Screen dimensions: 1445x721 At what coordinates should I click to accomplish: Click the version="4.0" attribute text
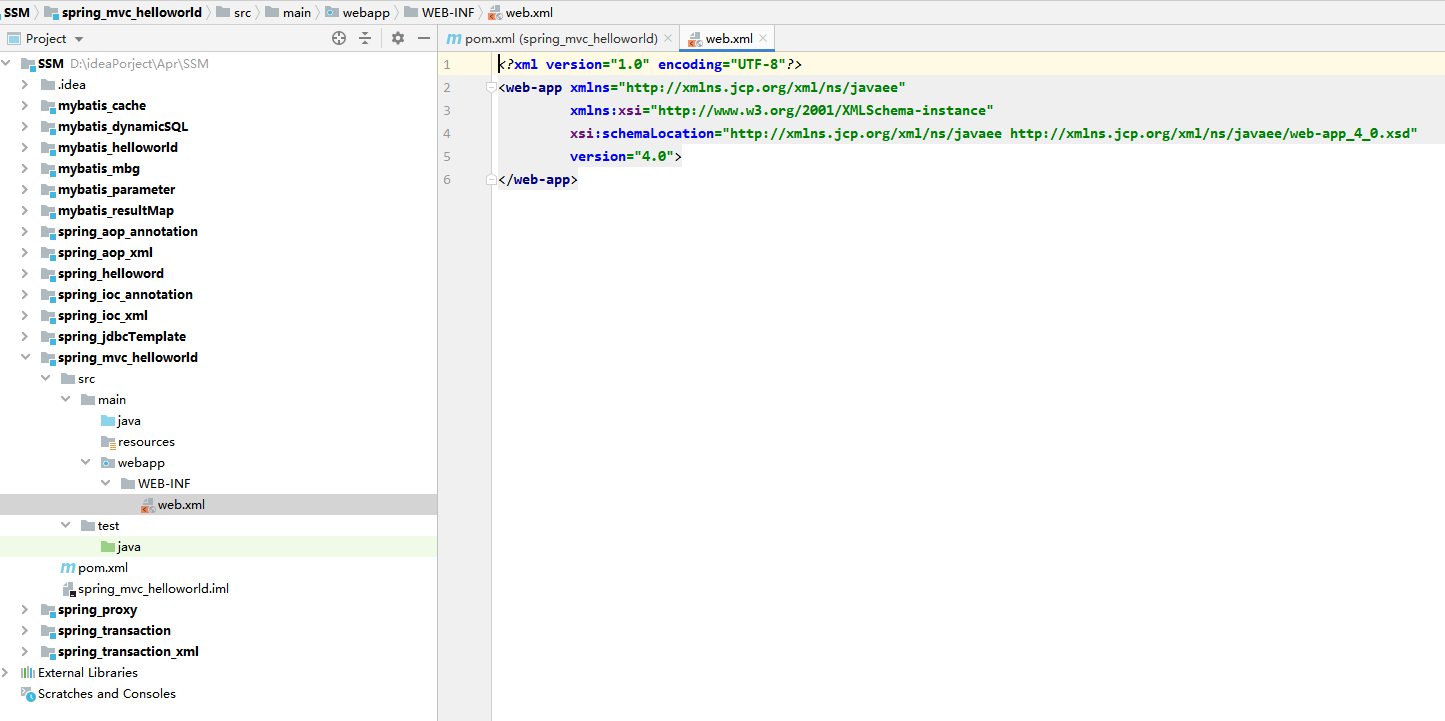[622, 157]
